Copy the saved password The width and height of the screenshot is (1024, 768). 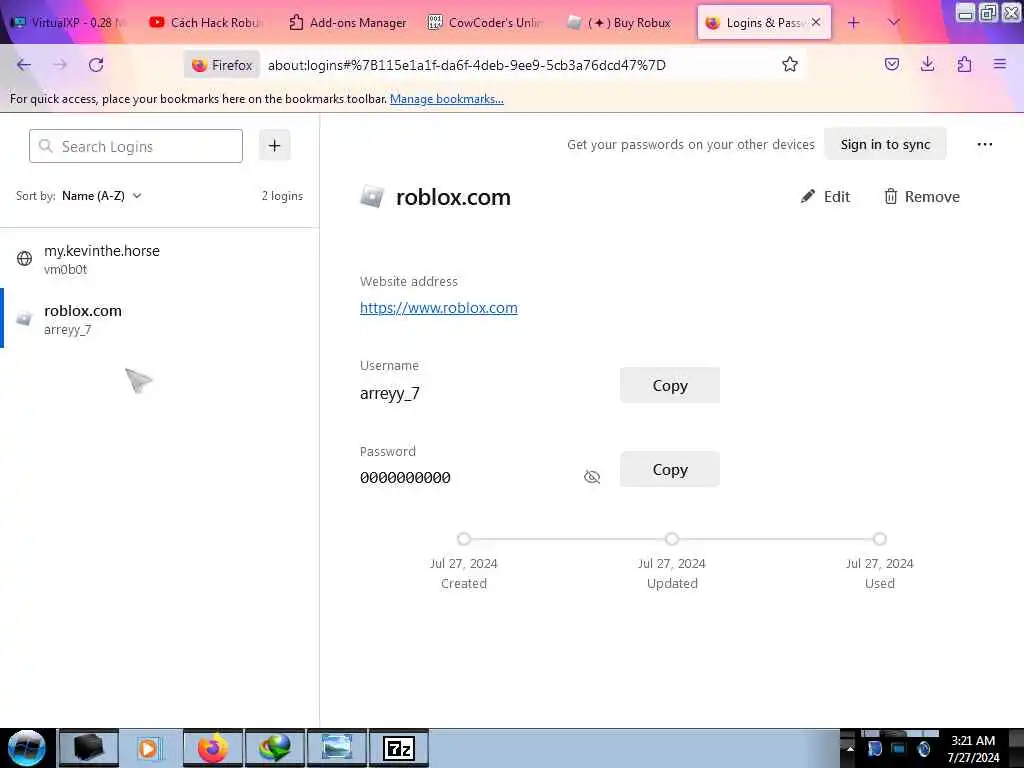(669, 469)
